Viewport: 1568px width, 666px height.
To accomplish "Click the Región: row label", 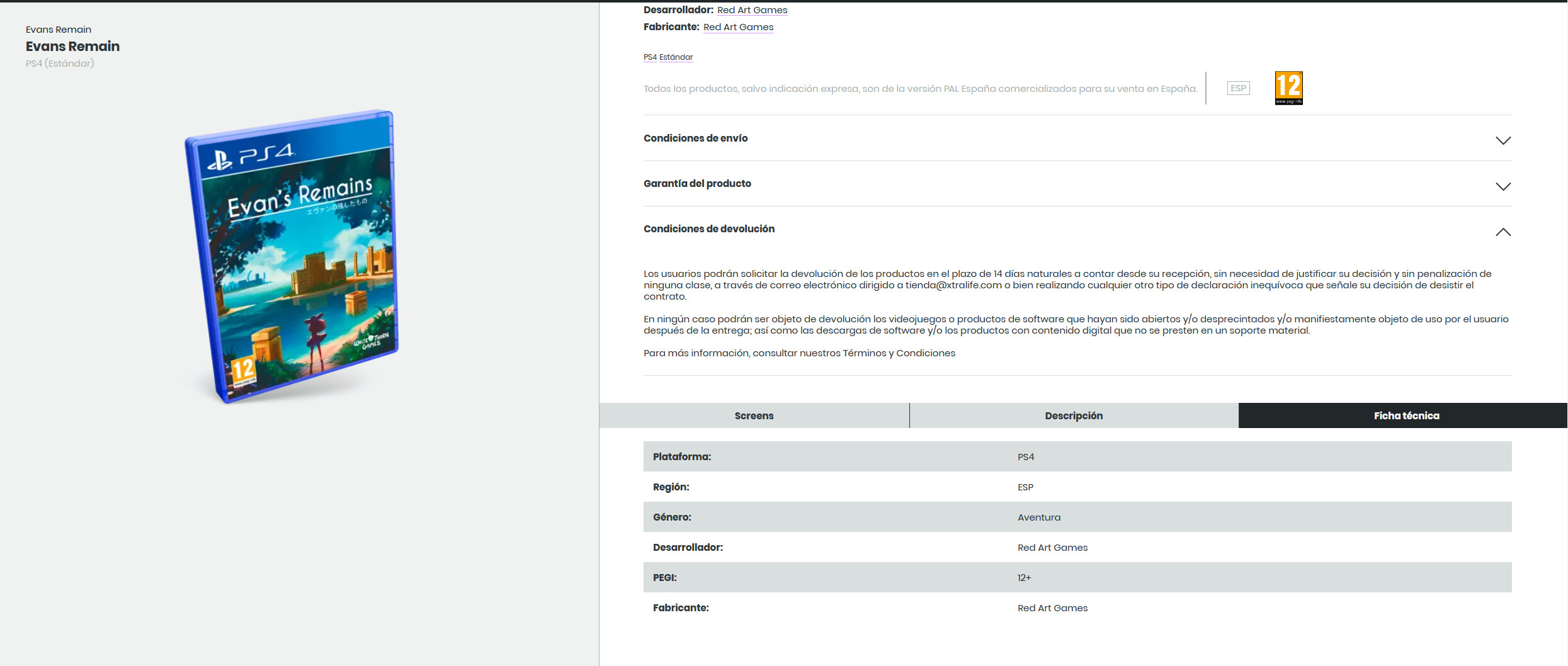I will 671,487.
